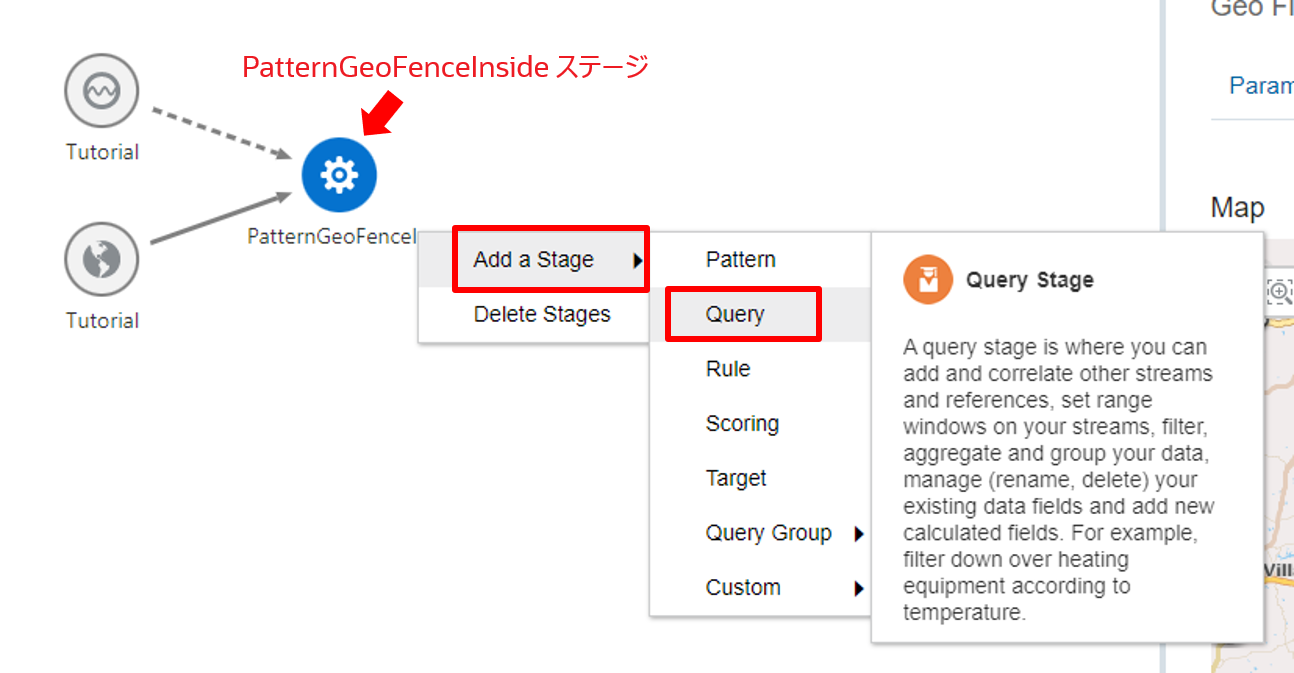Select Query stage type
Image resolution: width=1294 pixels, height=673 pixels.
point(735,314)
